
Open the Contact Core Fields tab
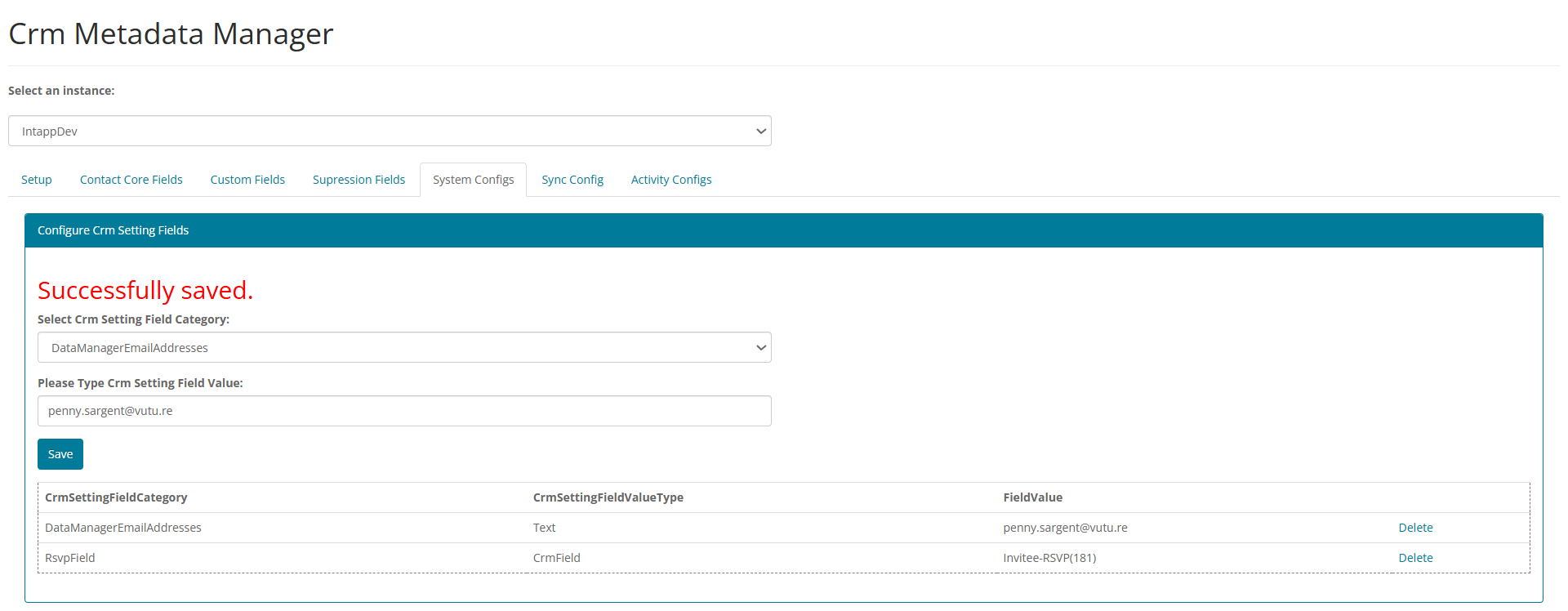[x=131, y=180]
